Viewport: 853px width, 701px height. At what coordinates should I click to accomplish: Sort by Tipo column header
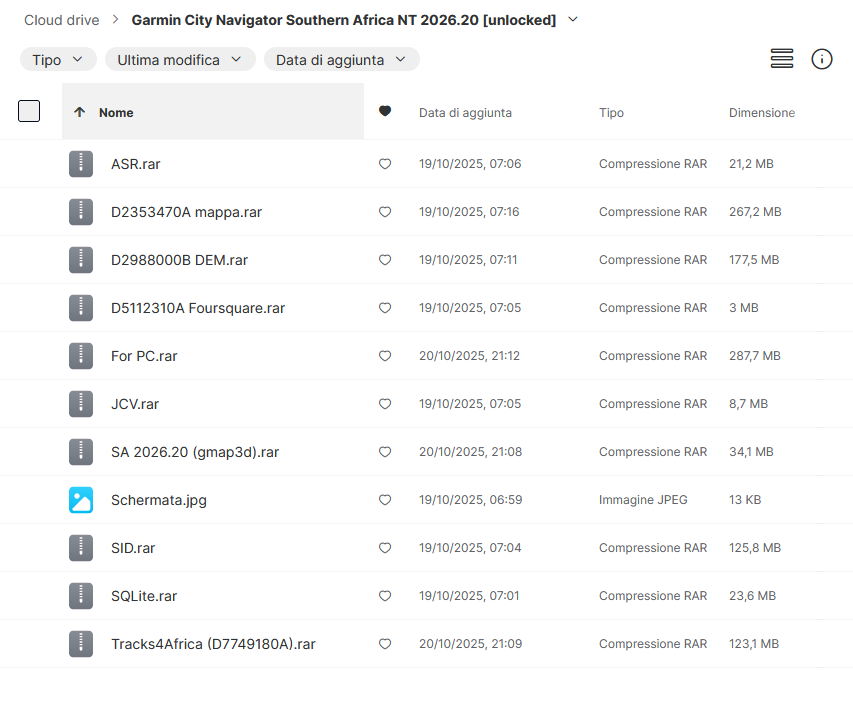pos(611,113)
